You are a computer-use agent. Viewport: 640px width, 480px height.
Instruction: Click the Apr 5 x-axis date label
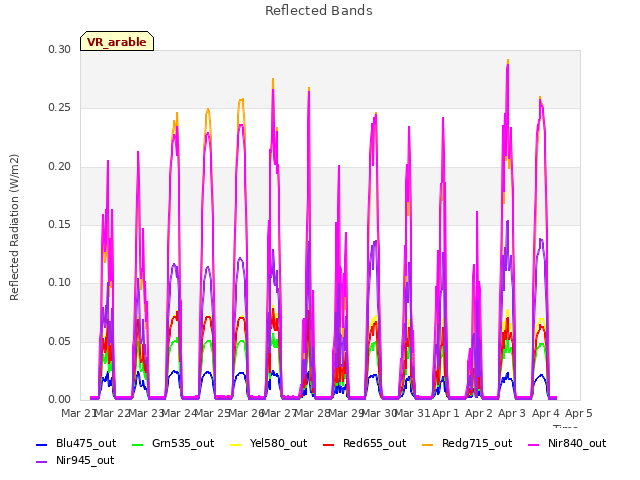point(579,413)
